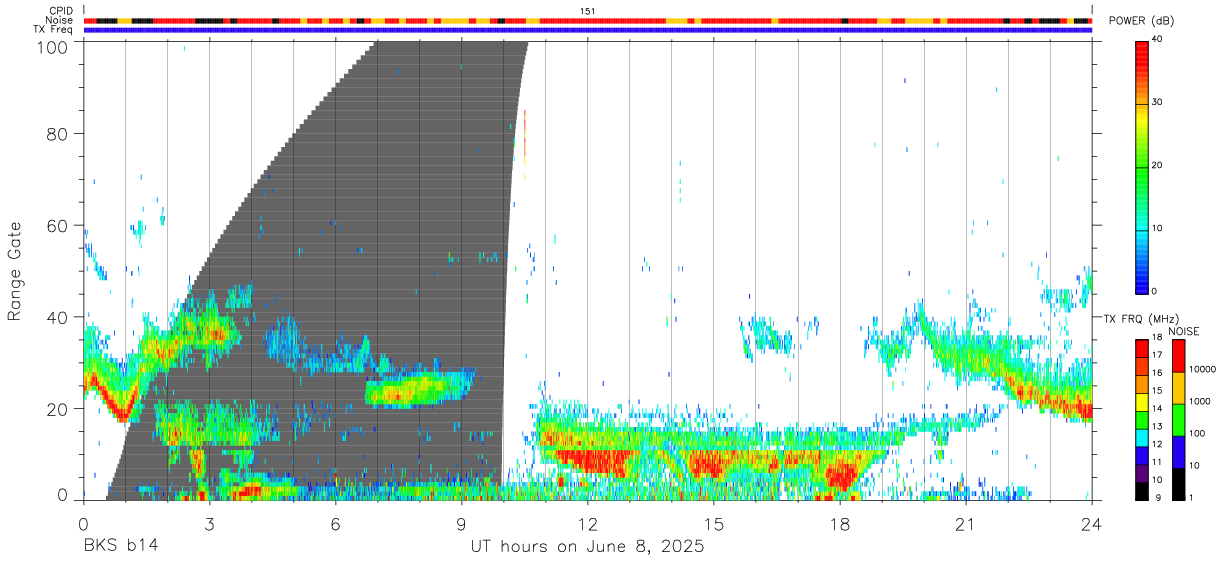Viewport: 1228px width, 567px height.
Task: Pick the black swatch in NOISE legend
Action: coord(1179,484)
